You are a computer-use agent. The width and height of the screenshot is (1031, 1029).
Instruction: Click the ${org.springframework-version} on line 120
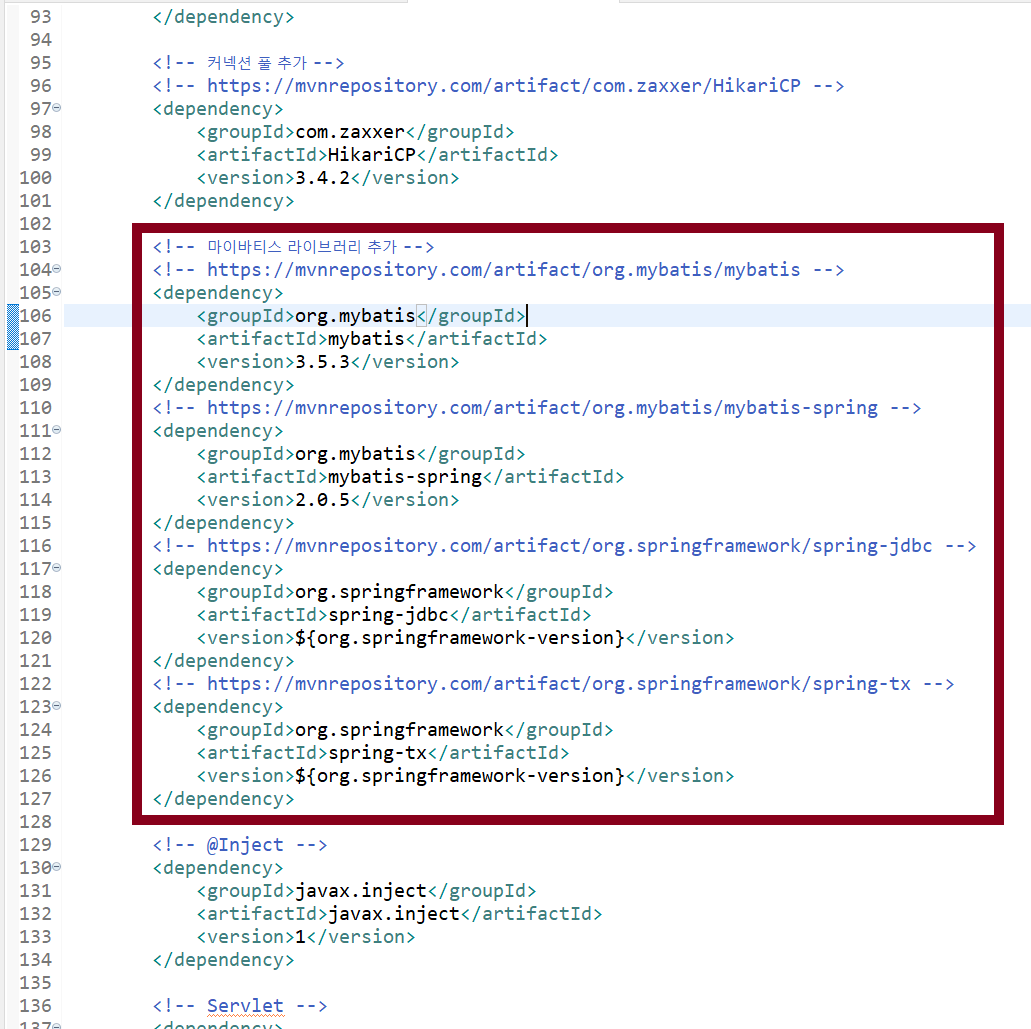point(460,638)
